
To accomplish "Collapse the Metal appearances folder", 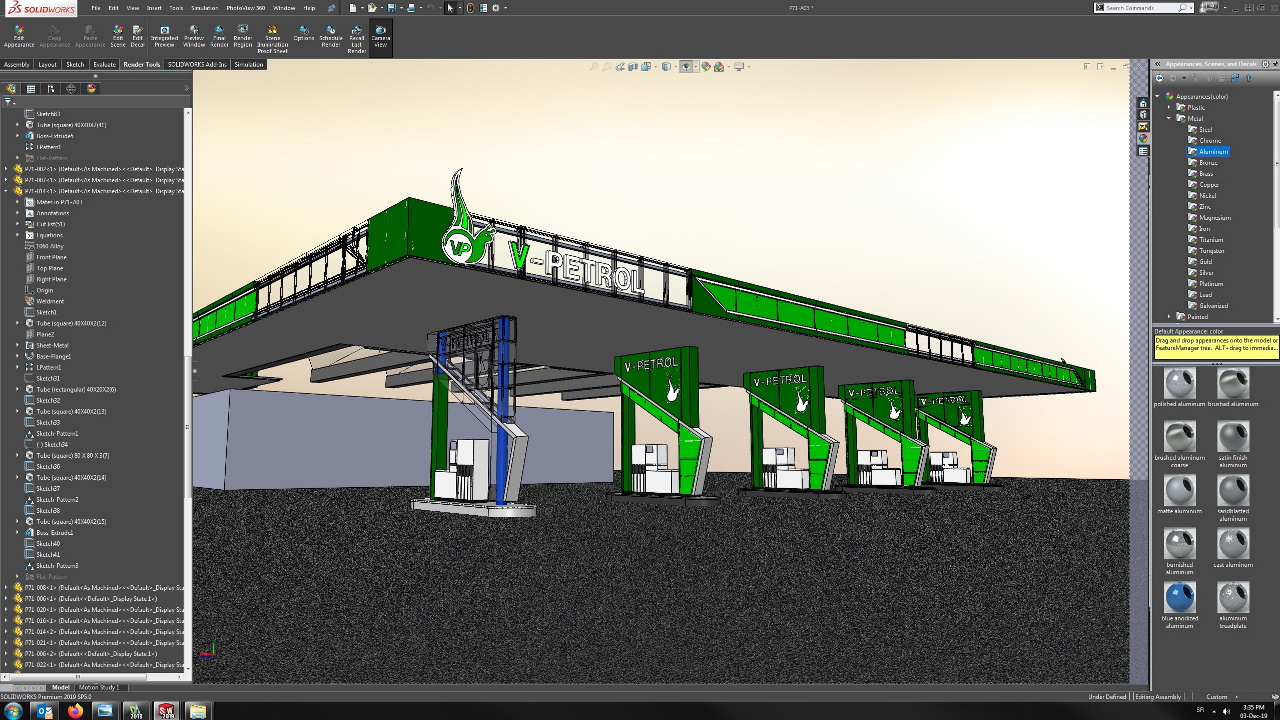I will coord(1168,118).
